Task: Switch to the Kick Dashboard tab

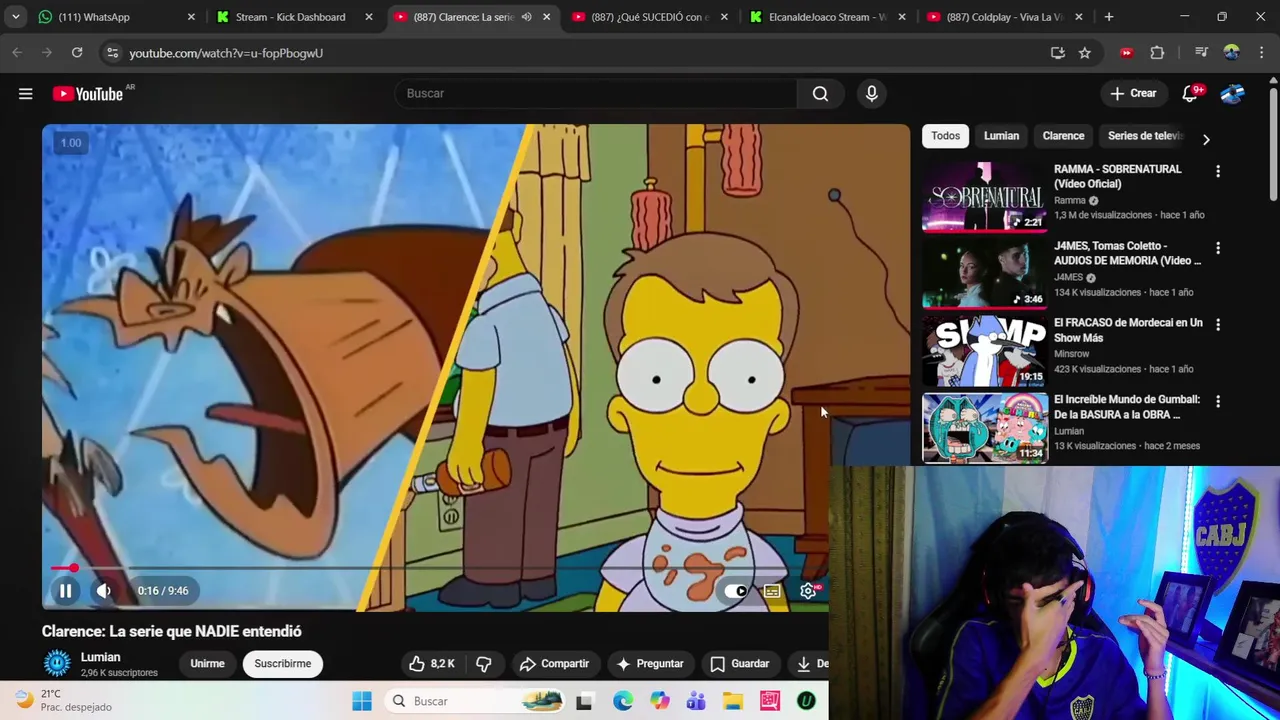Action: tap(294, 17)
